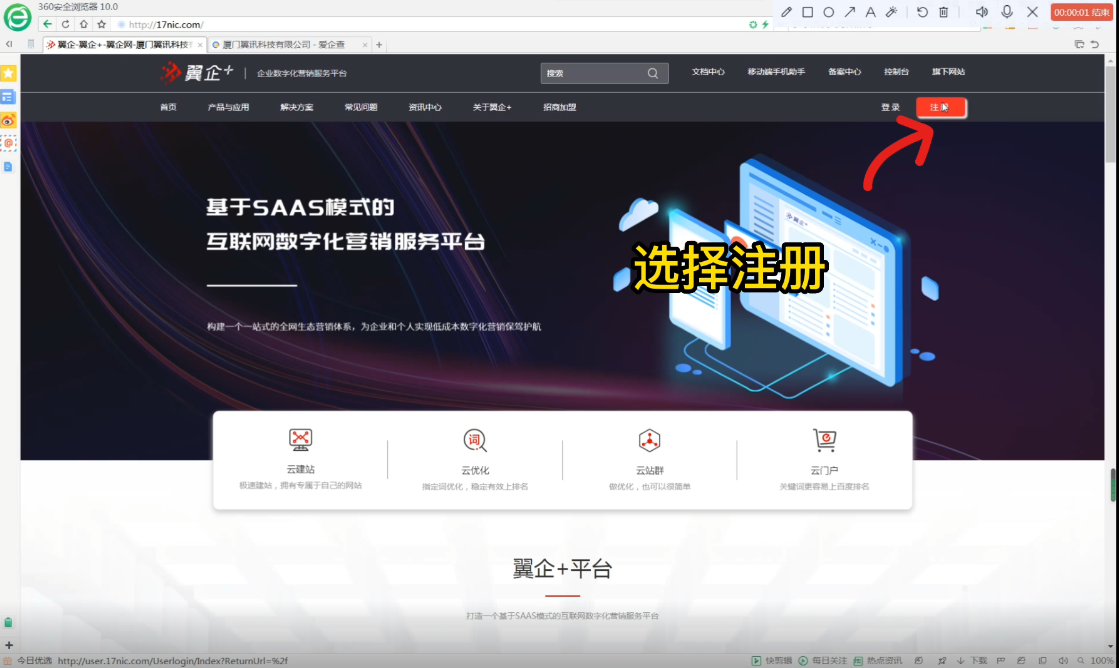Select the circle annotation tool
This screenshot has height=668, width=1119.
click(829, 12)
